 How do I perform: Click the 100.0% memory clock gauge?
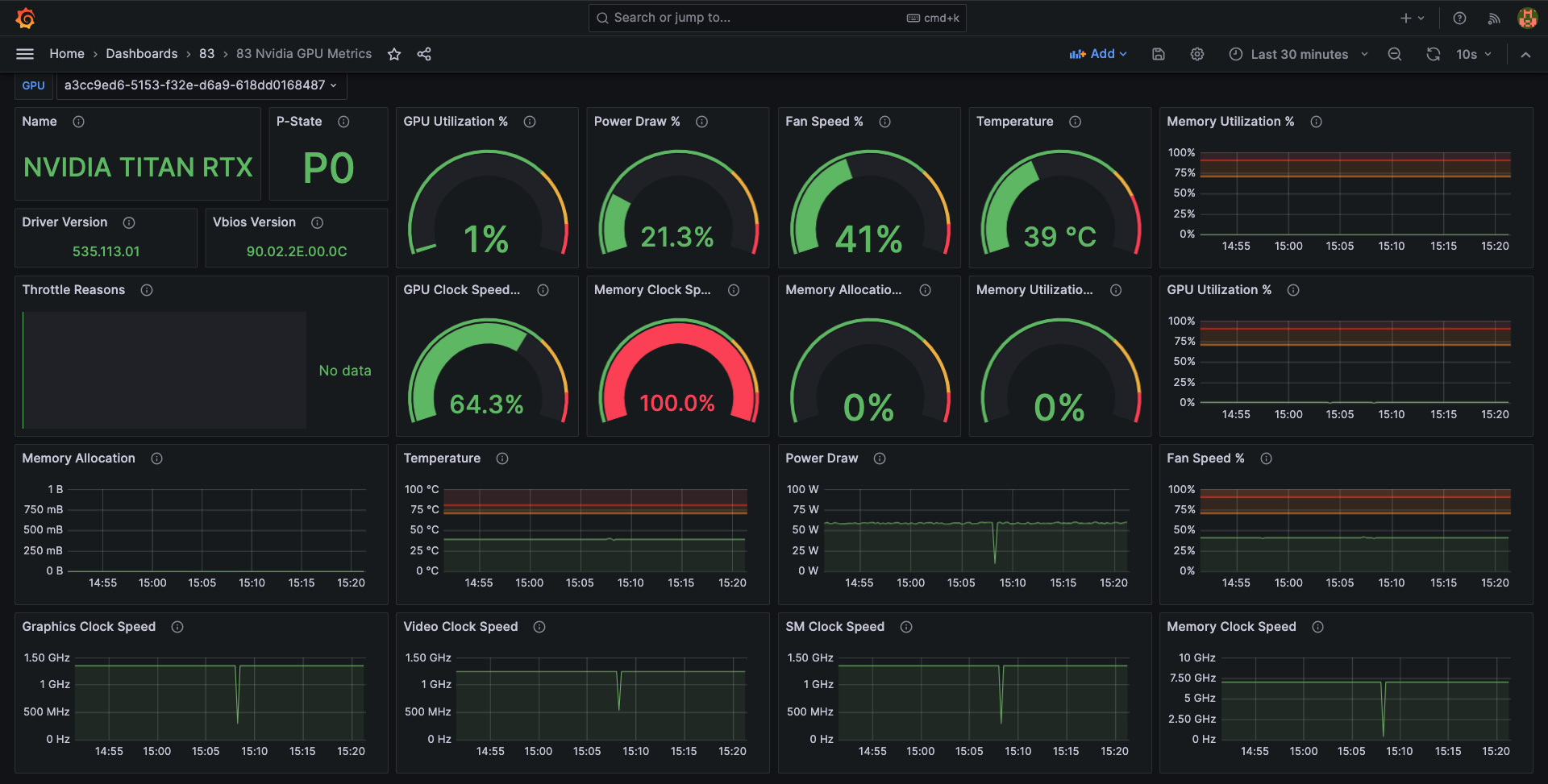[x=678, y=371]
